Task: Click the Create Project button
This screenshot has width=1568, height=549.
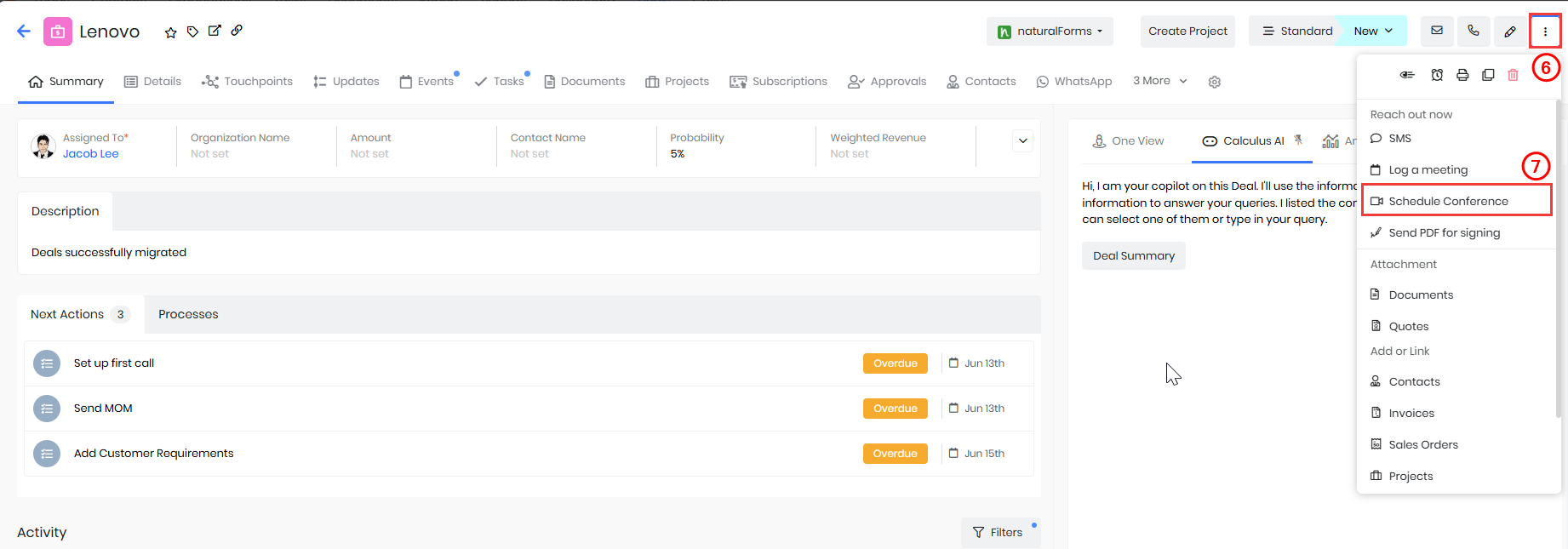Action: pos(1187,31)
